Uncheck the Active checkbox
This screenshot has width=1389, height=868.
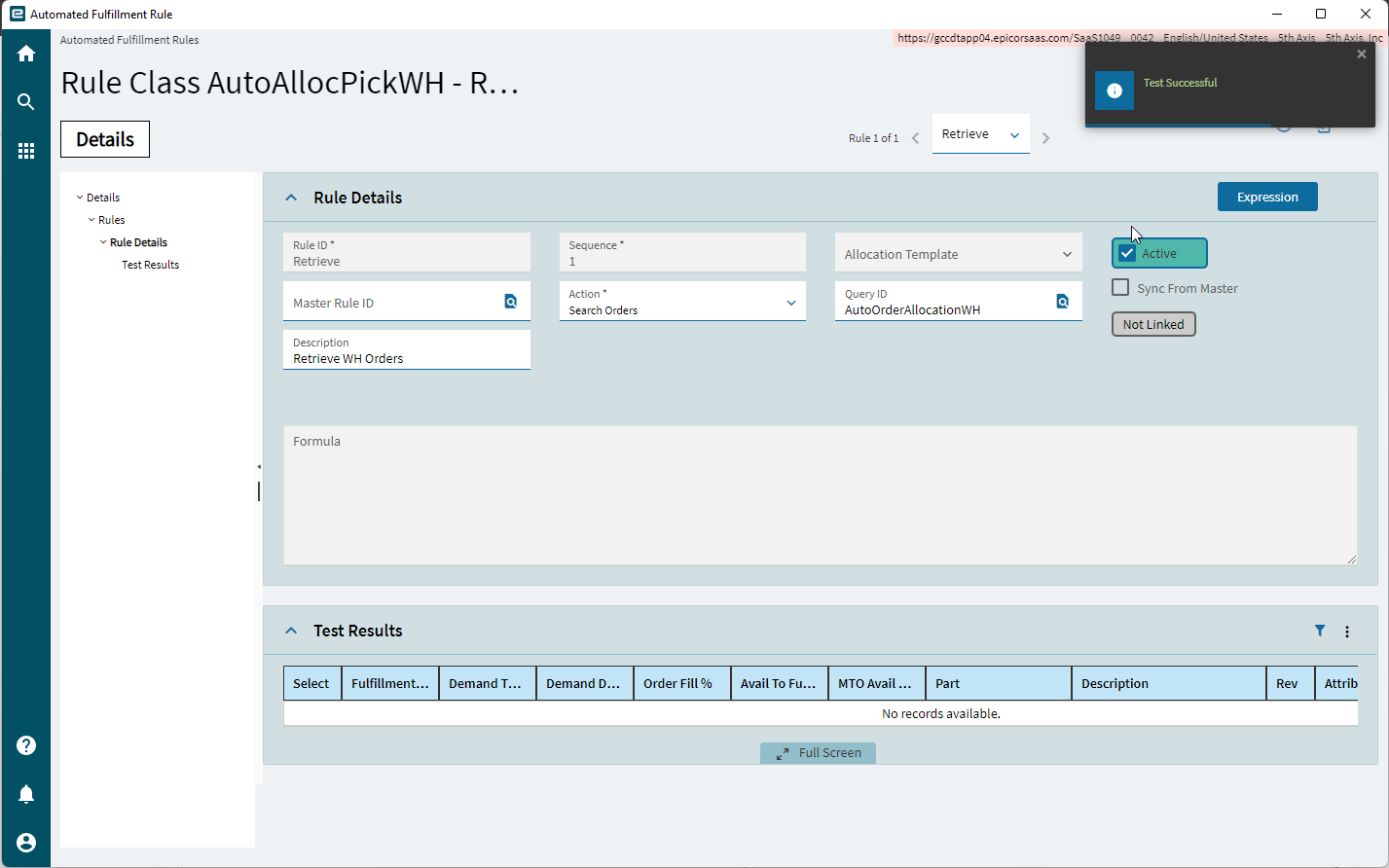(1127, 253)
